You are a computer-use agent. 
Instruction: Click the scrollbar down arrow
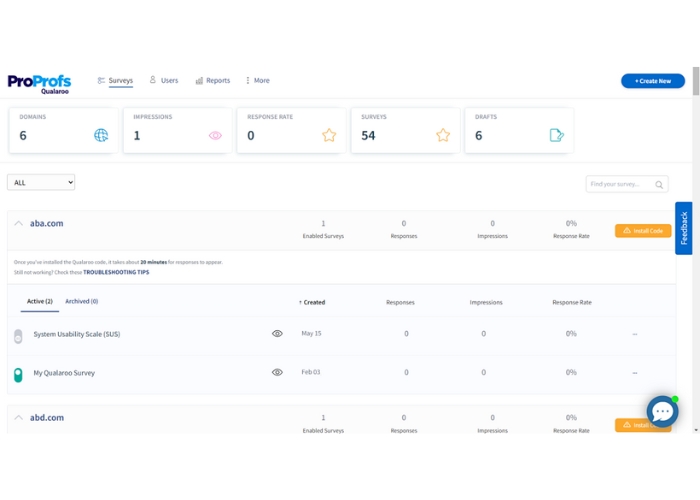[x=696, y=430]
